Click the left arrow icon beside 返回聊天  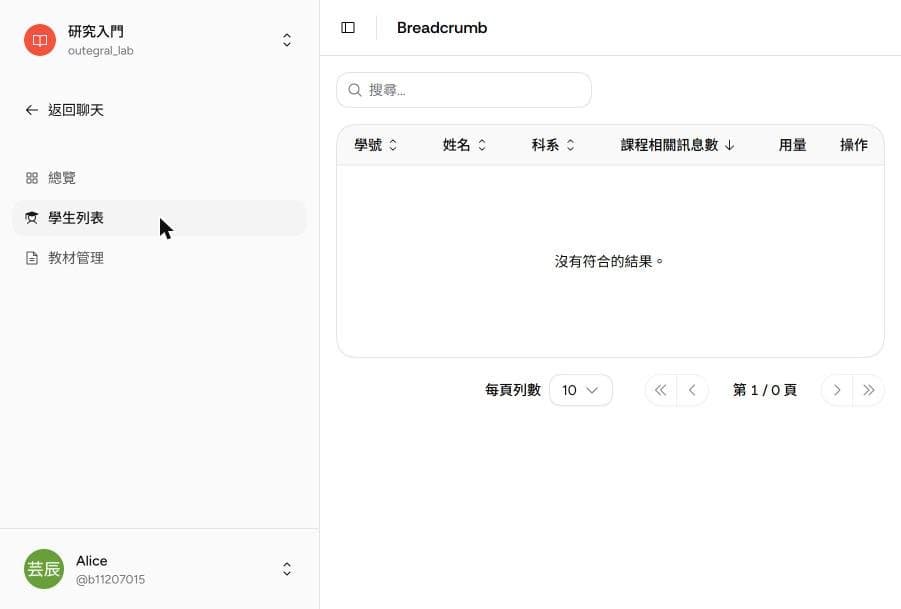(x=32, y=110)
